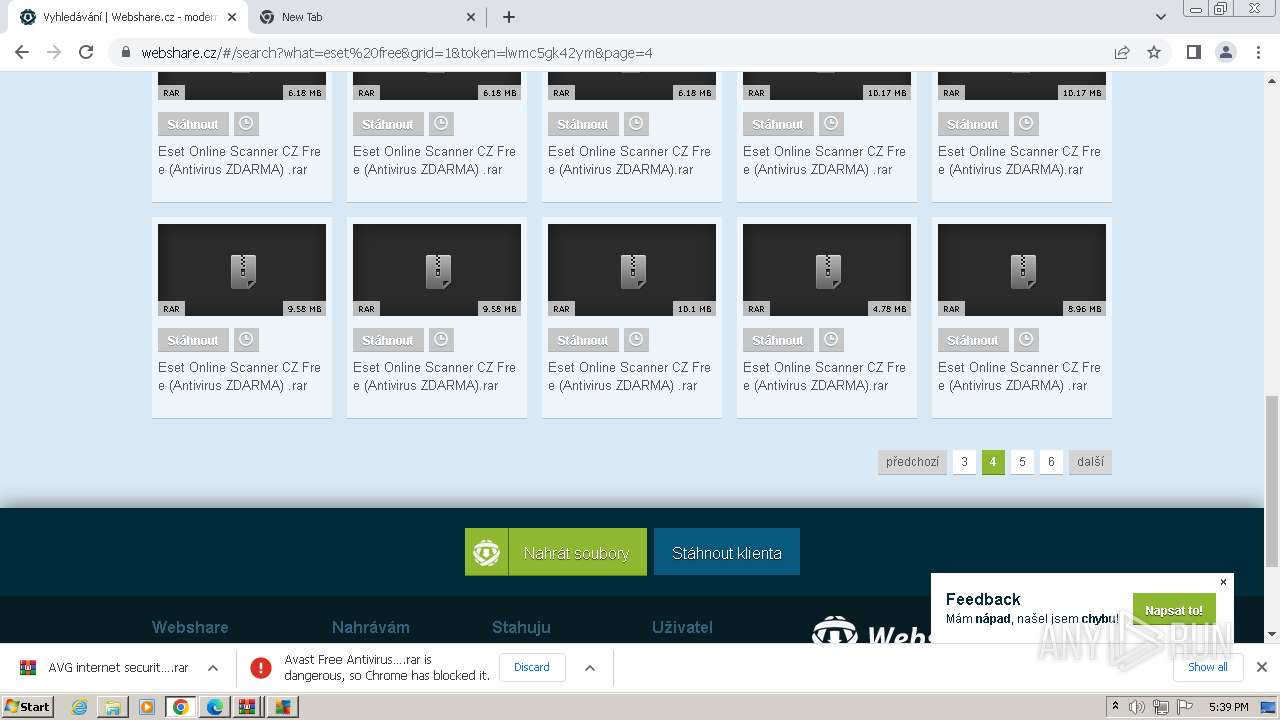Open the browser side panel
The height and width of the screenshot is (720, 1280).
pos(1193,52)
